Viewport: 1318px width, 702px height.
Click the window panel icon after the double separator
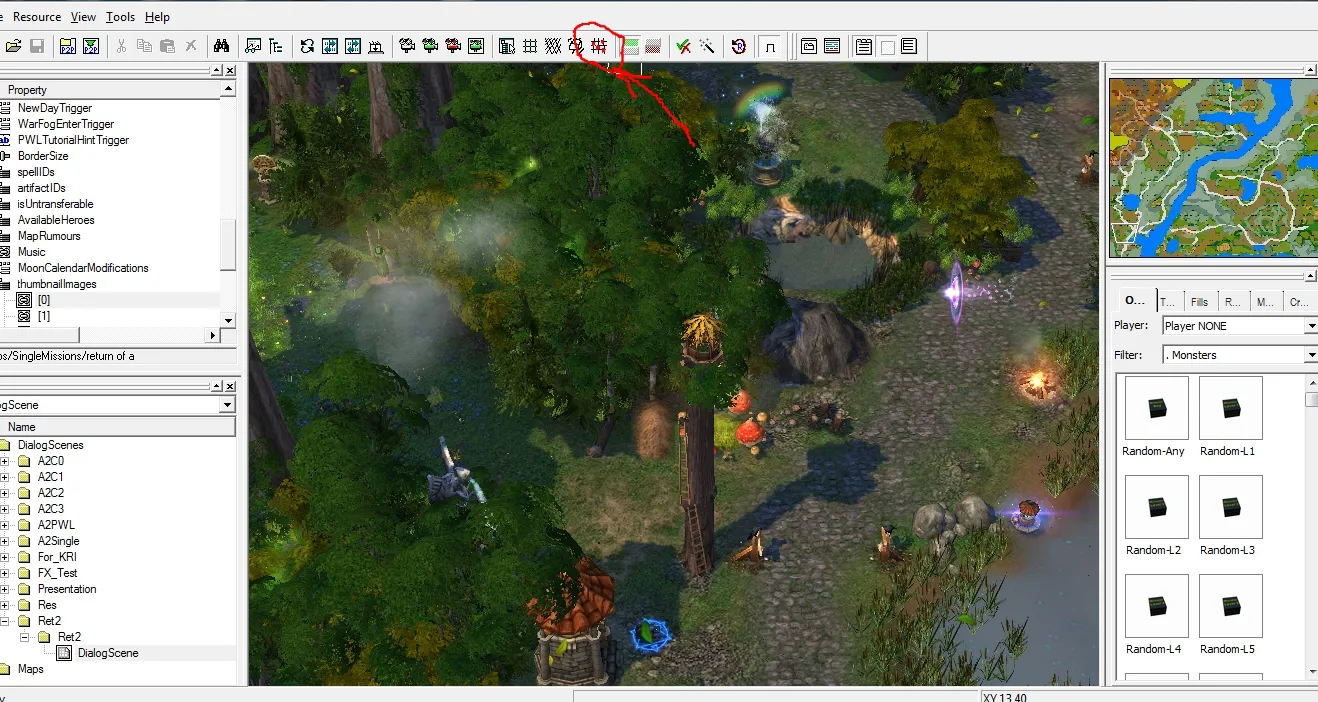coord(809,46)
